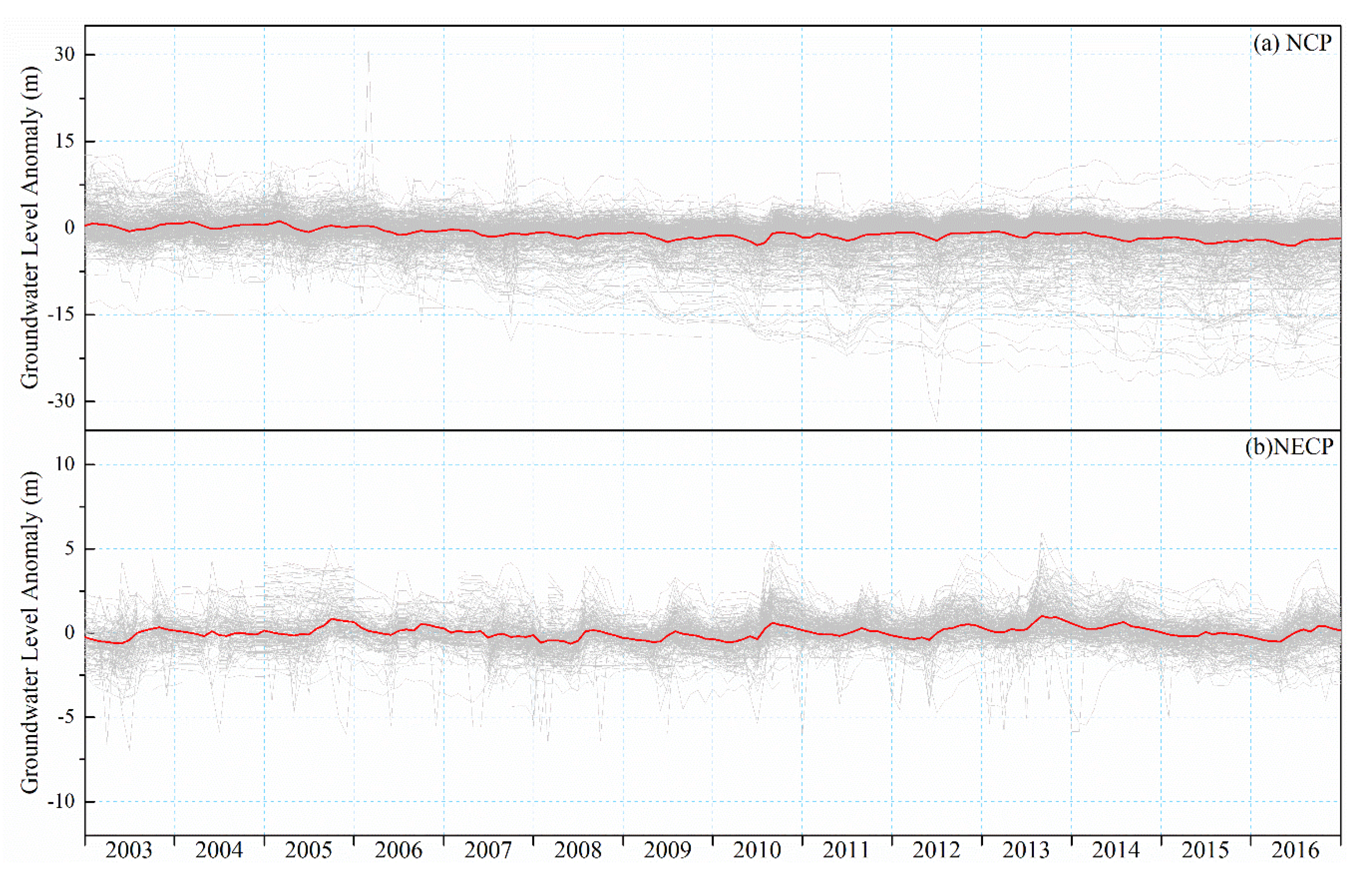Click the 2003 year label on x-axis
The image size is (1372, 876).
[x=129, y=850]
